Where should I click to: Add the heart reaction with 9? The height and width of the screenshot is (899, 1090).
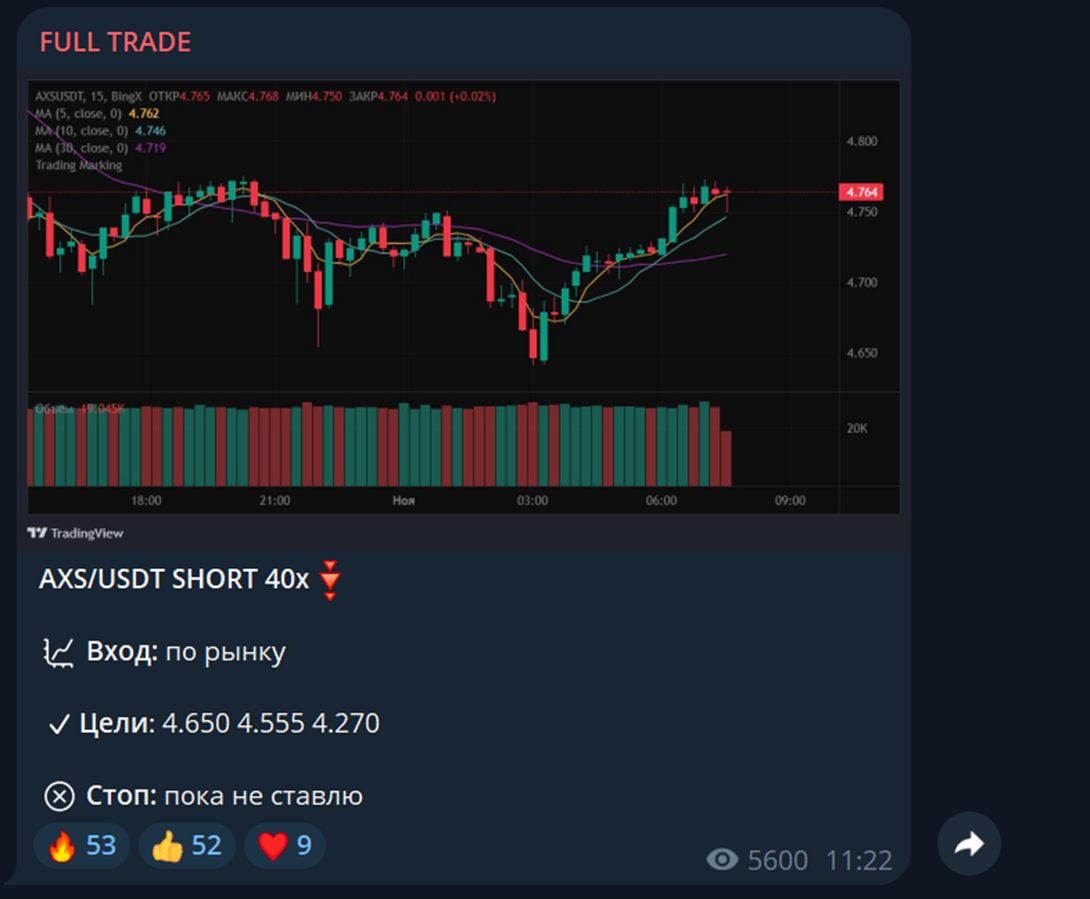click(x=285, y=845)
